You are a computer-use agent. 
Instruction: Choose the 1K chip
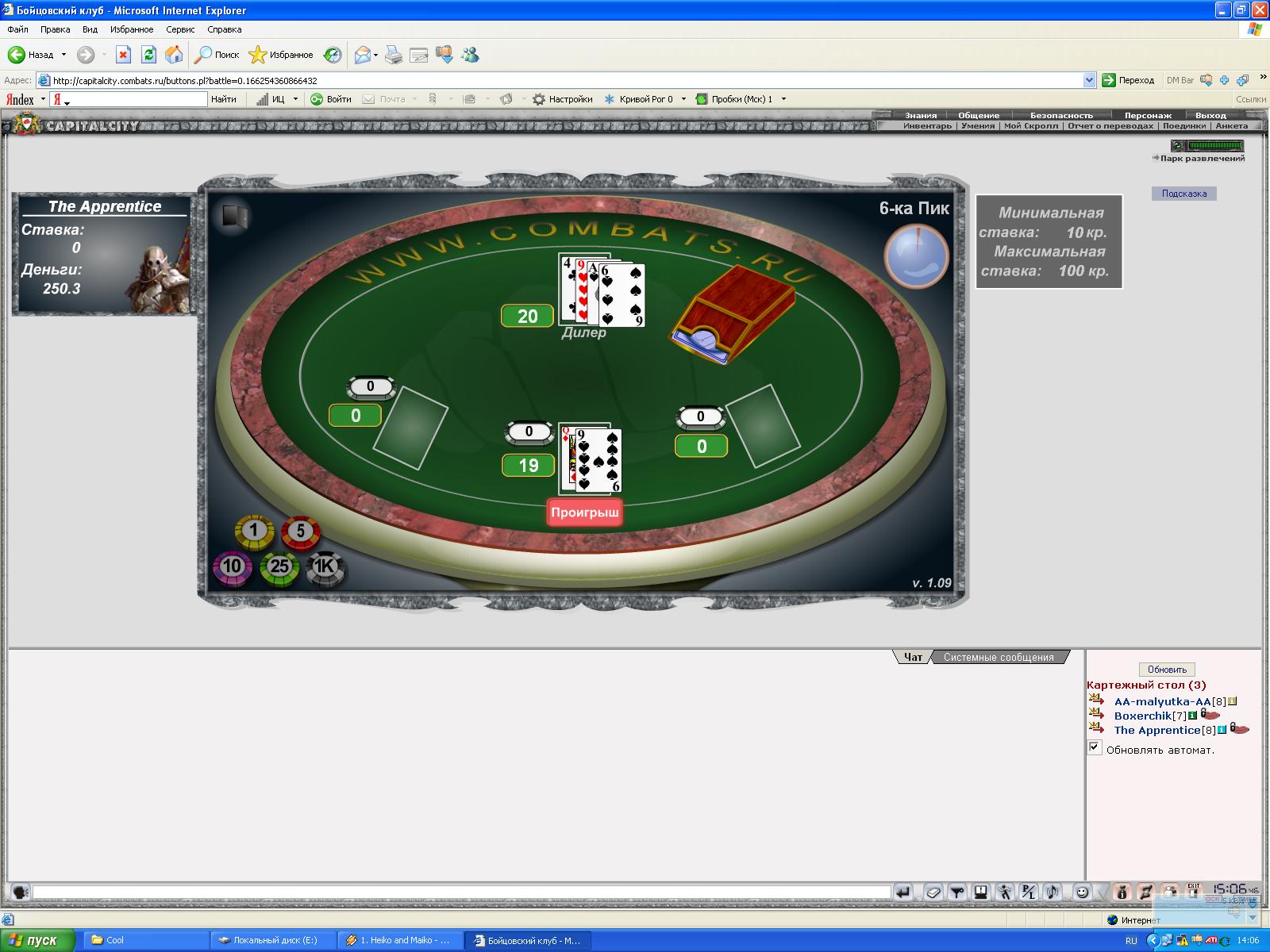325,566
